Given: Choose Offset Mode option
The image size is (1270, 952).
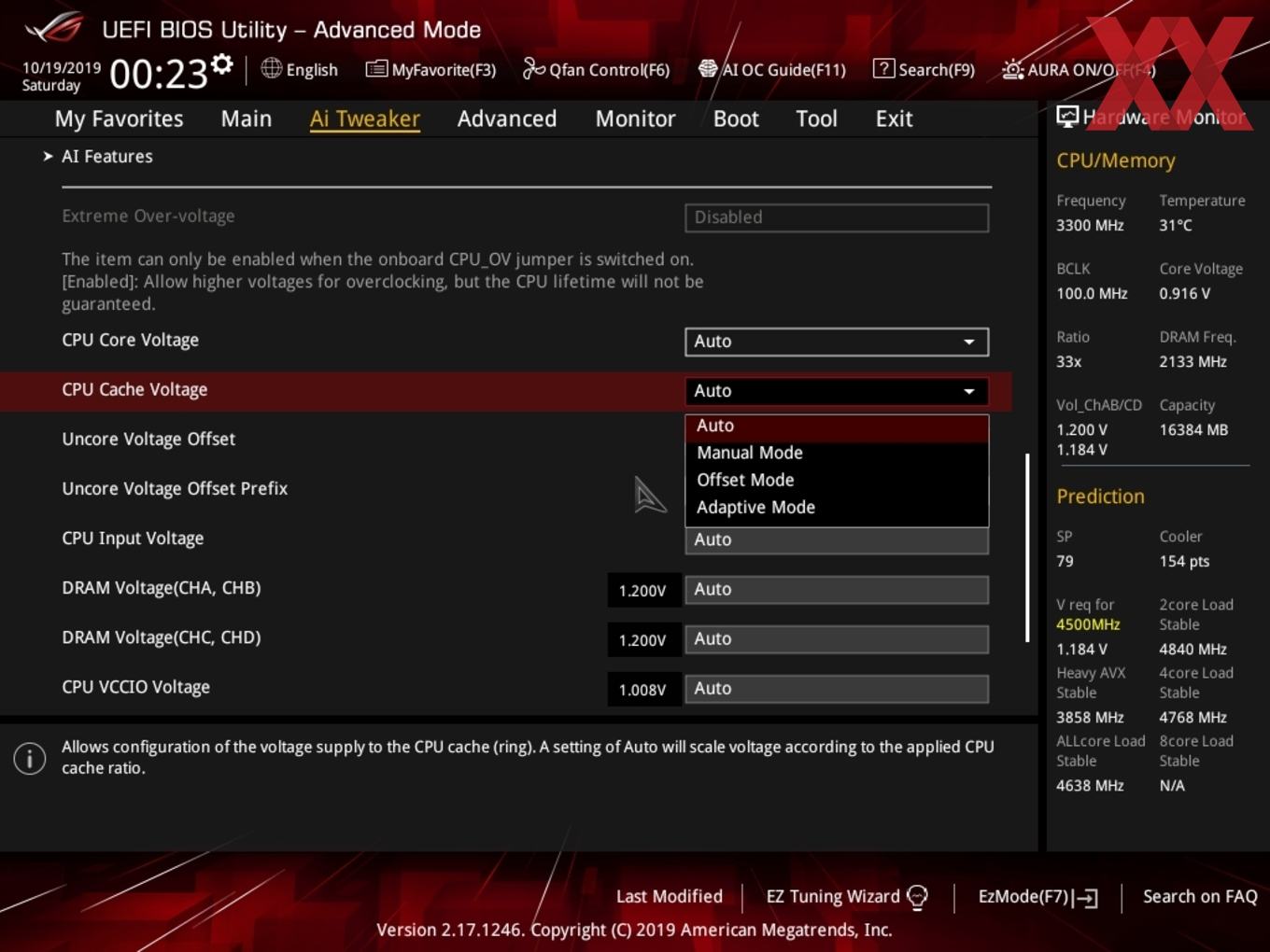Looking at the screenshot, I should (x=837, y=480).
